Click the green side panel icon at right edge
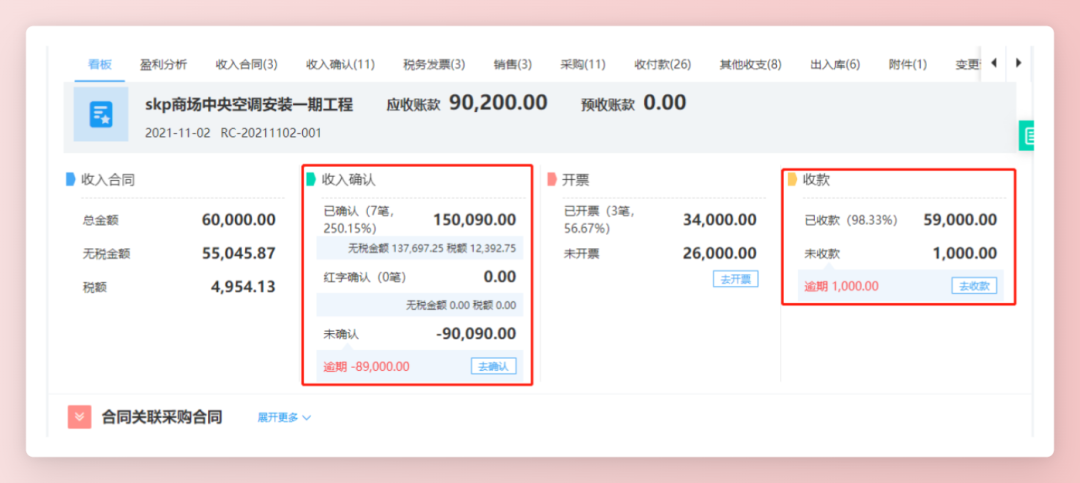Viewport: 1080px width, 483px height. click(x=1027, y=136)
